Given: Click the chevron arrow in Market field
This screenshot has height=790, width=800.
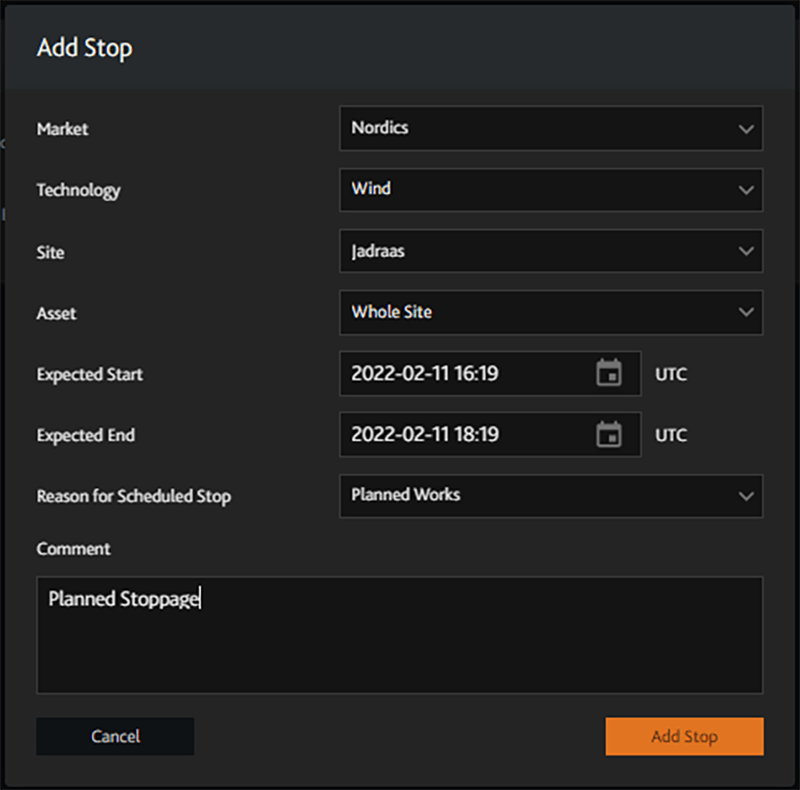Looking at the screenshot, I should pyautogui.click(x=745, y=129).
